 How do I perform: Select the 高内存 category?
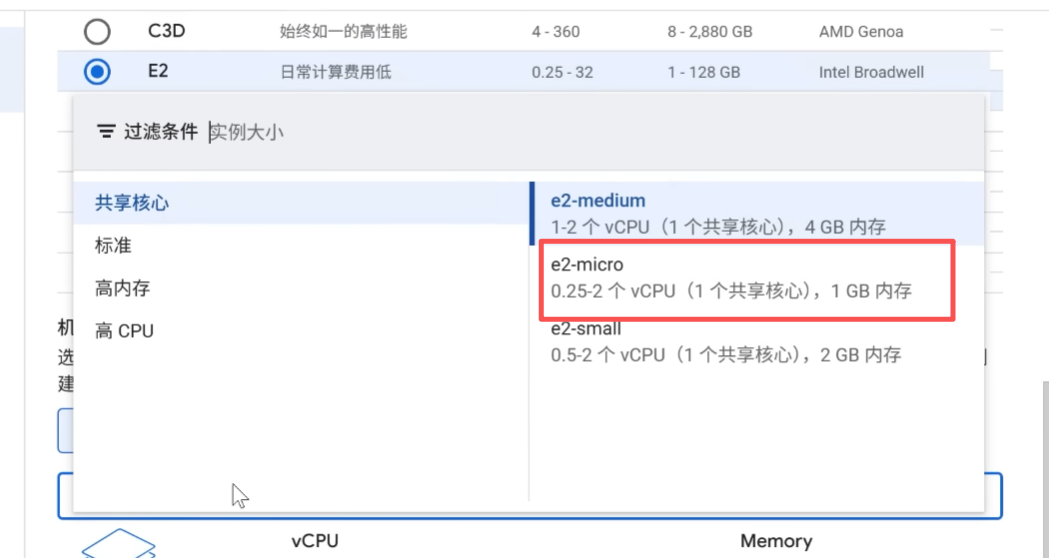click(x=122, y=288)
